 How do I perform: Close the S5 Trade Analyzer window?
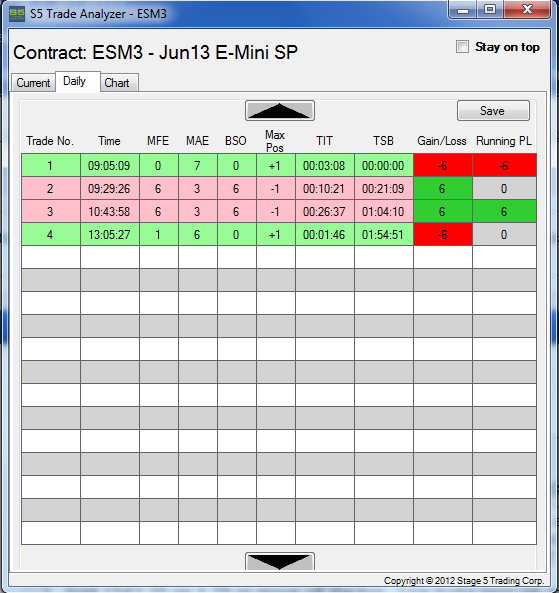(x=526, y=9)
